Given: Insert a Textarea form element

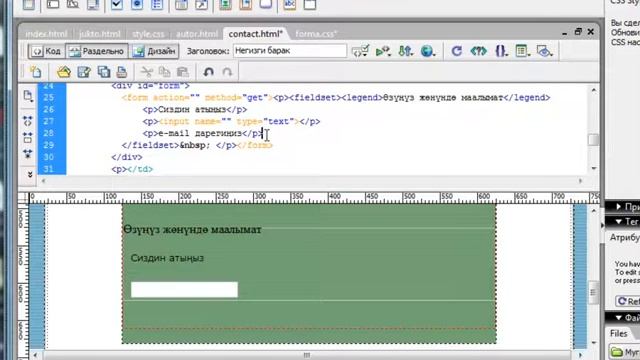Looking at the screenshot, I should point(93,4).
